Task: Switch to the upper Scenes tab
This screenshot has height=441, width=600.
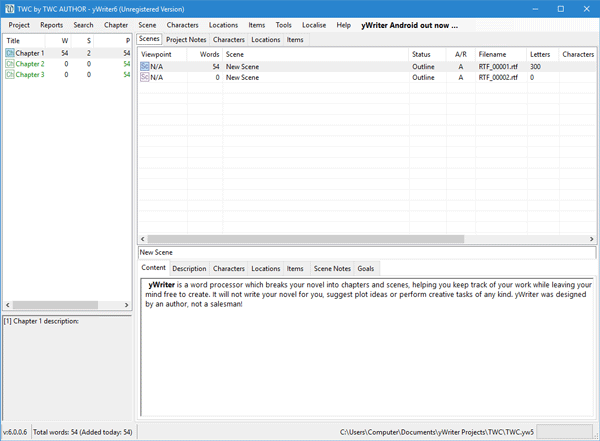Action: point(149,39)
